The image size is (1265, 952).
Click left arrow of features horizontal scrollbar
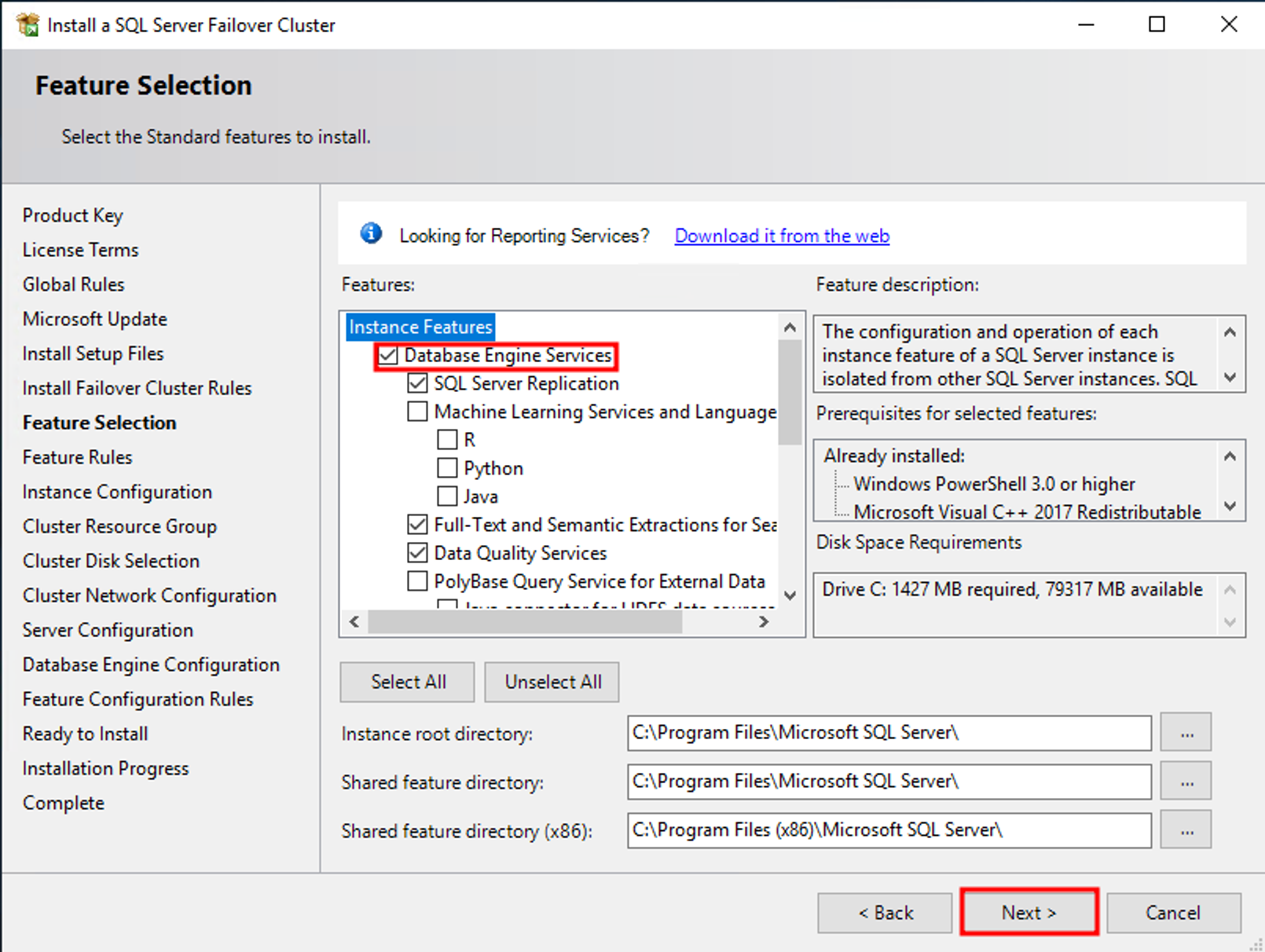pos(354,622)
